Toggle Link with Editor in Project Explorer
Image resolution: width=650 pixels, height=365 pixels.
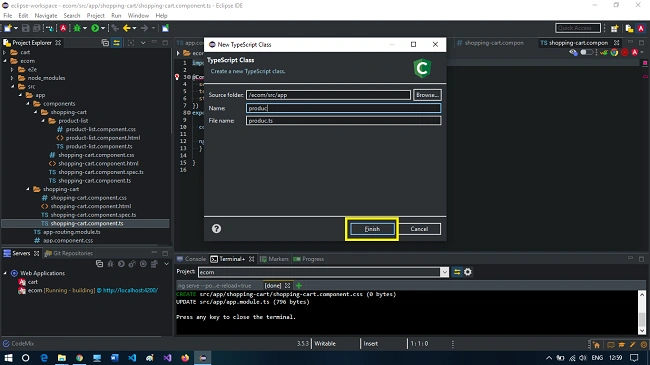point(116,43)
